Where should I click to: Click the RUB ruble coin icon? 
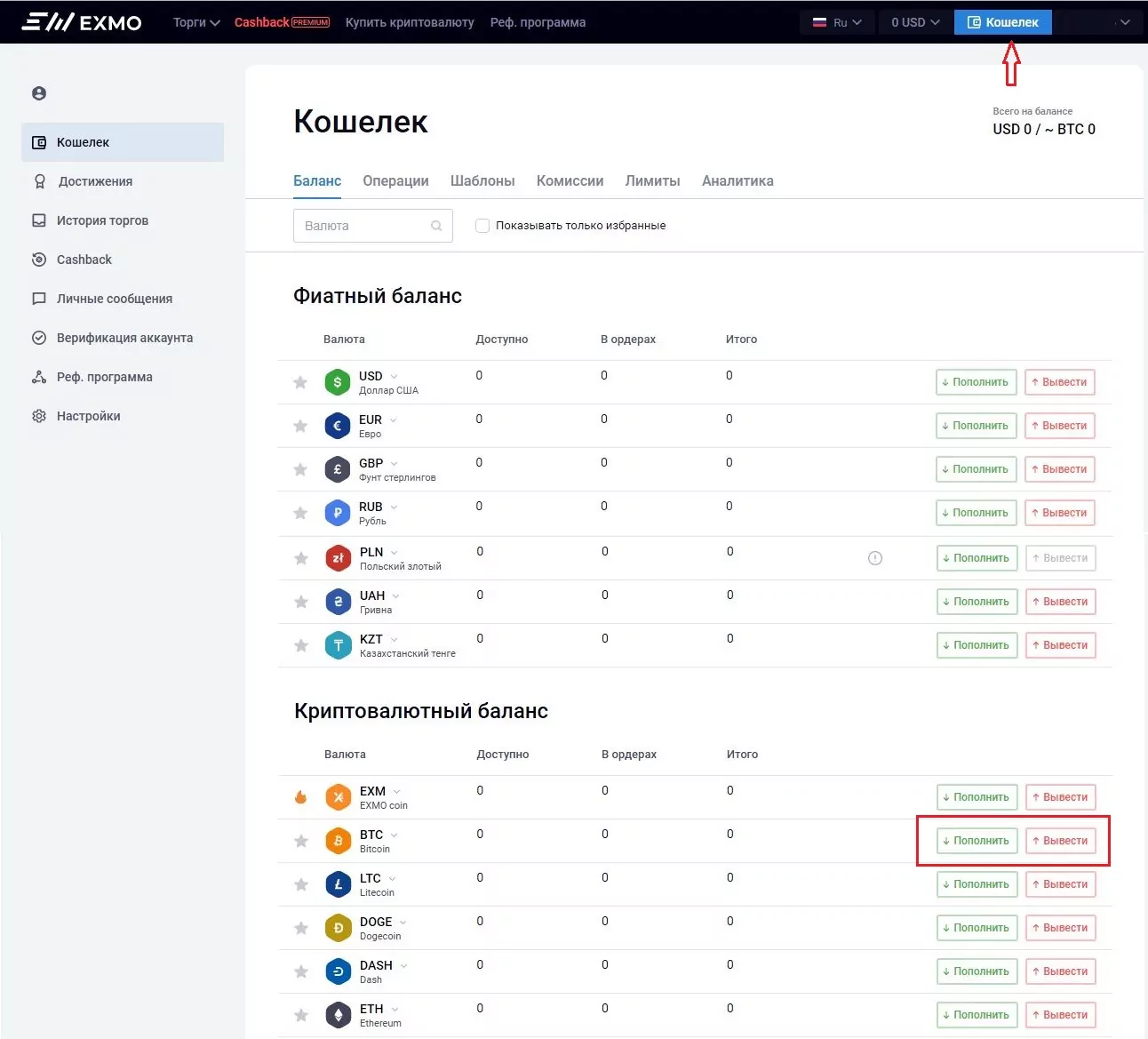tap(337, 513)
